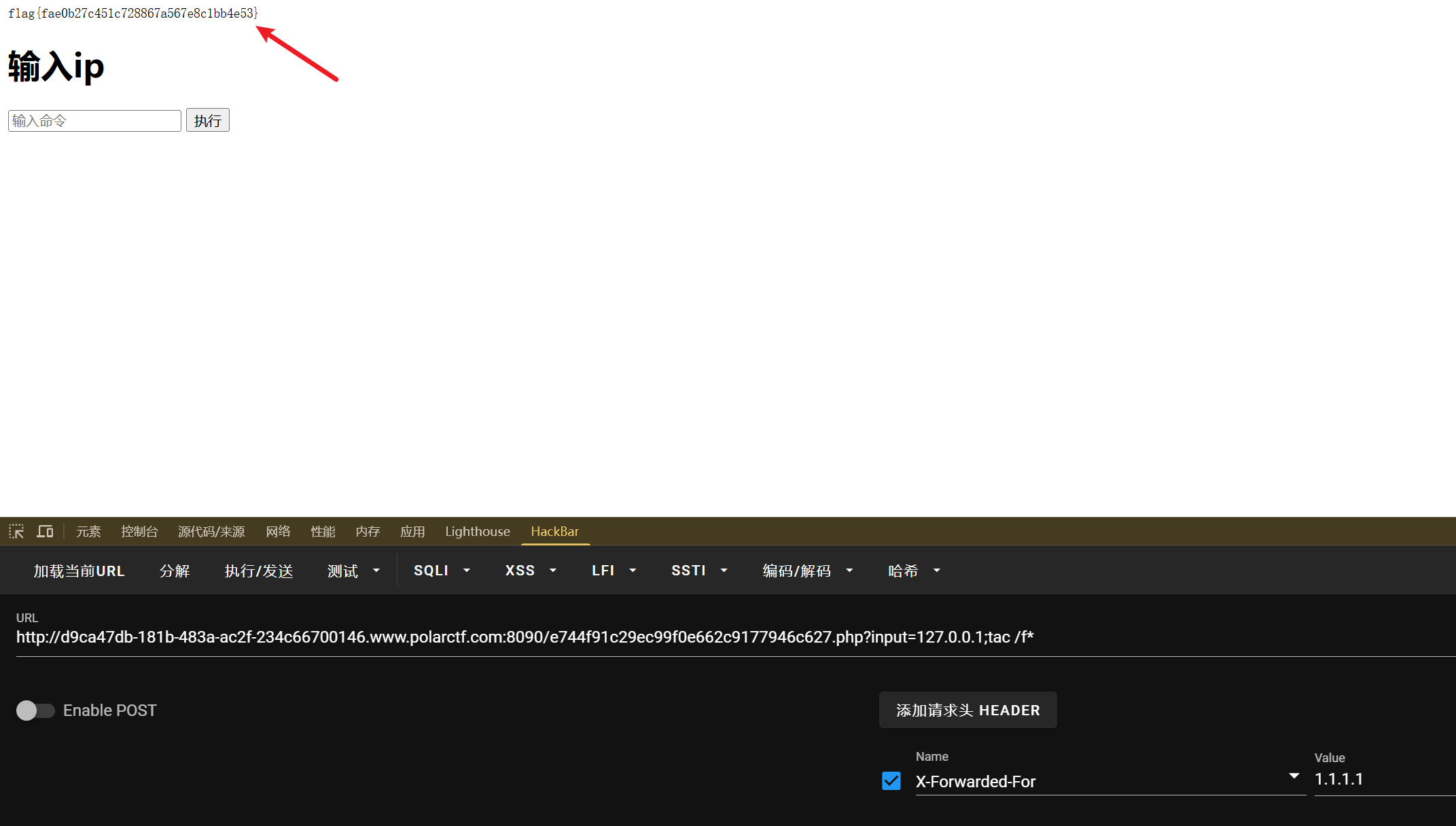This screenshot has height=826, width=1456.
Task: Open the 测试 dropdown in HackBar
Action: pos(353,571)
